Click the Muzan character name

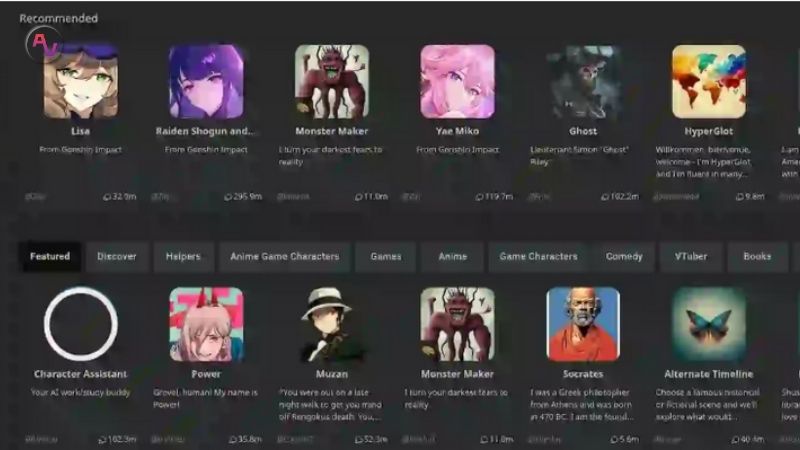[x=332, y=374]
